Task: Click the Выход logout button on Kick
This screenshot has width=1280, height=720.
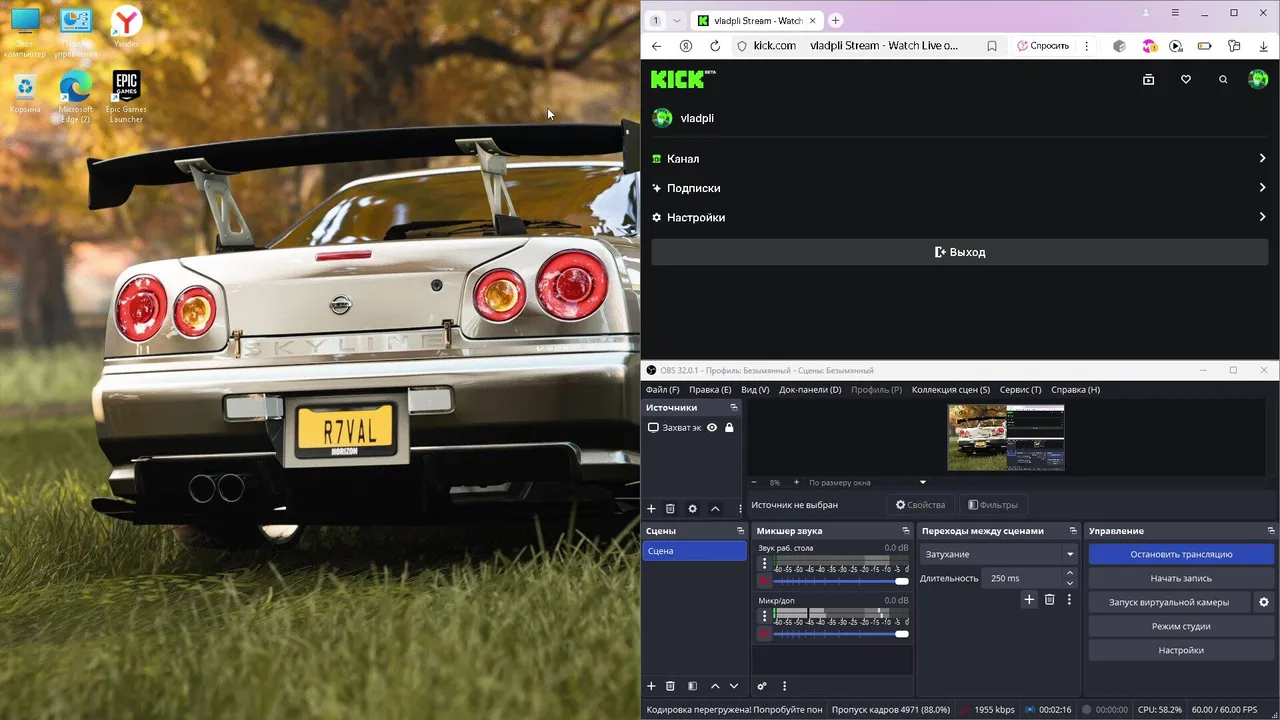Action: (x=959, y=252)
